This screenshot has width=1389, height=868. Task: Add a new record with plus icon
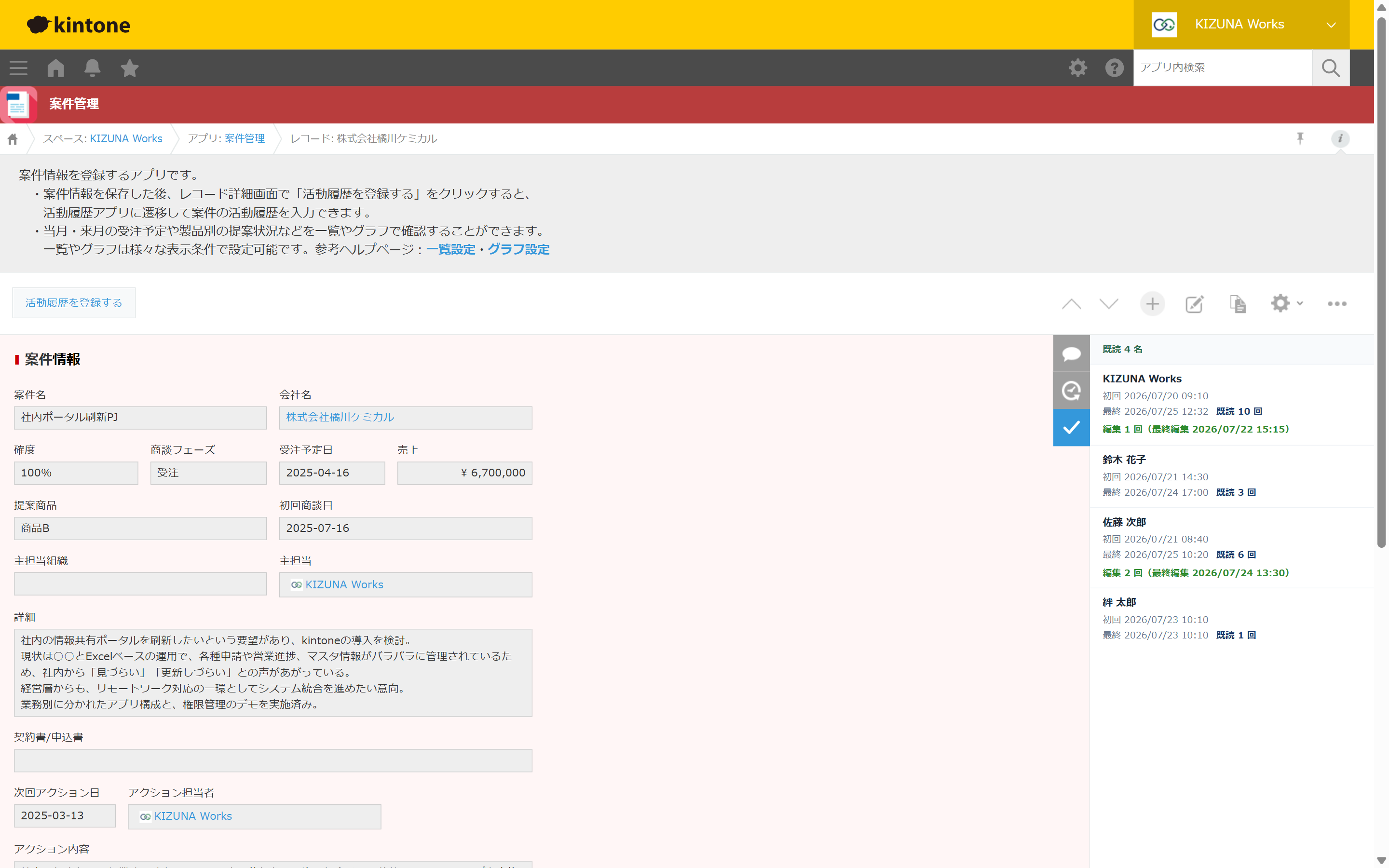pos(1152,304)
